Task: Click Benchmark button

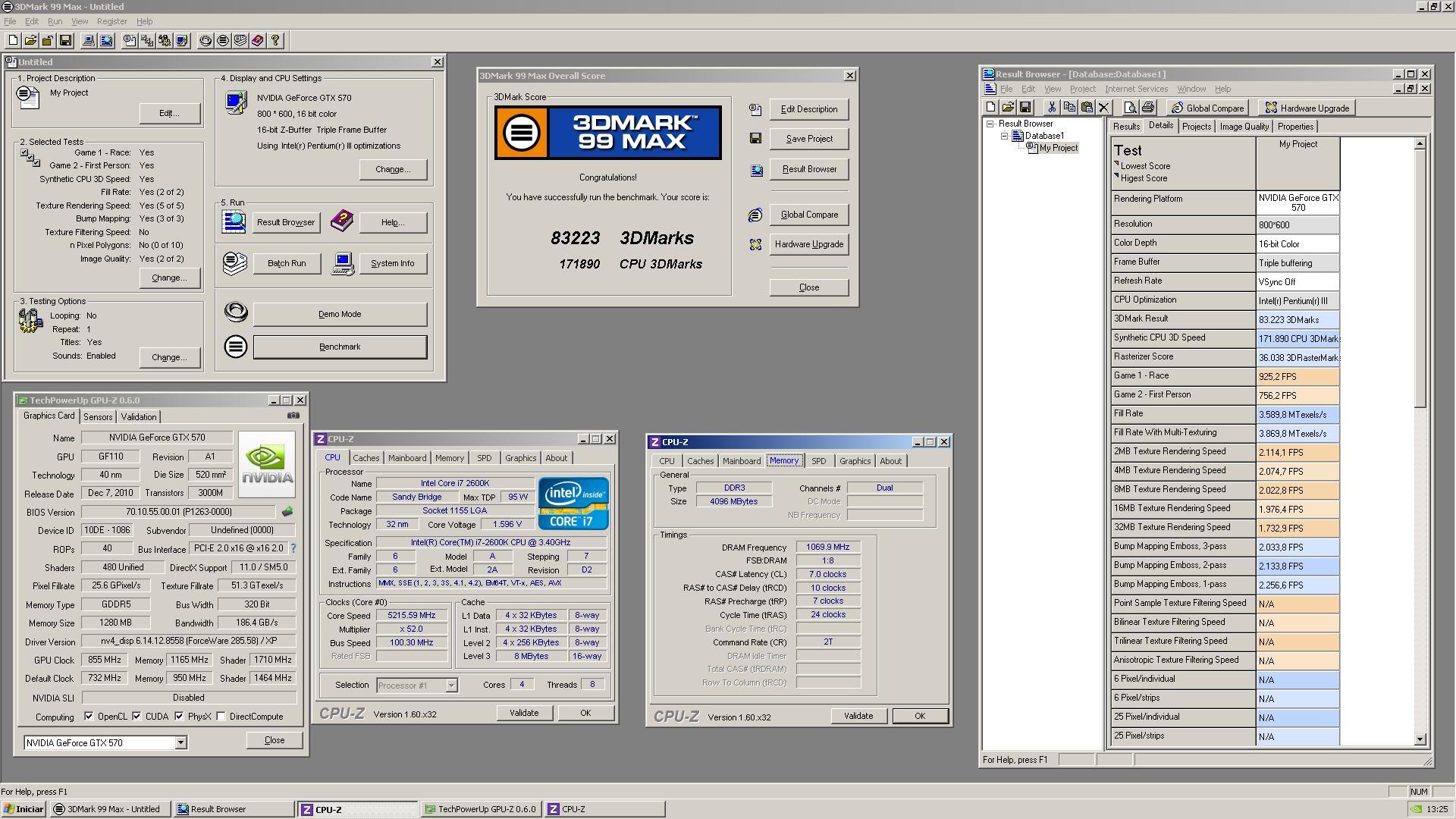Action: pyautogui.click(x=340, y=347)
